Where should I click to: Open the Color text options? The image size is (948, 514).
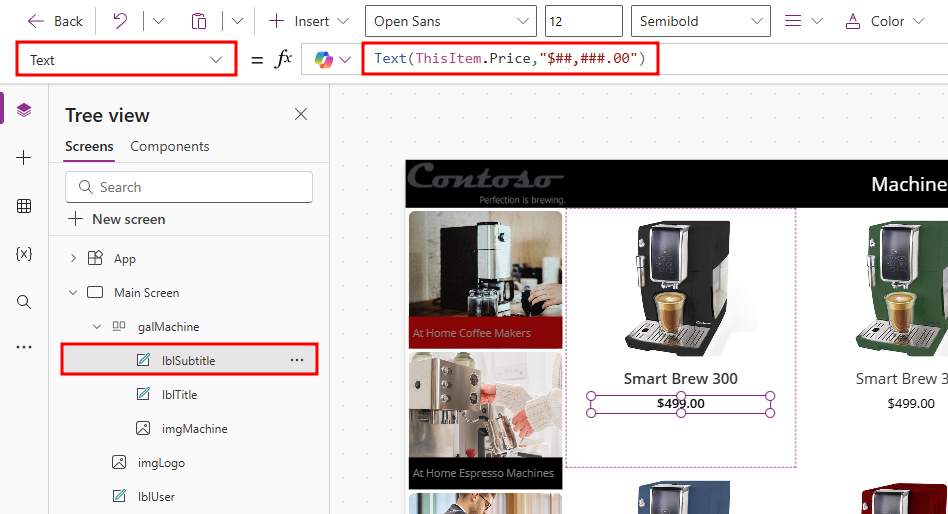[x=885, y=21]
